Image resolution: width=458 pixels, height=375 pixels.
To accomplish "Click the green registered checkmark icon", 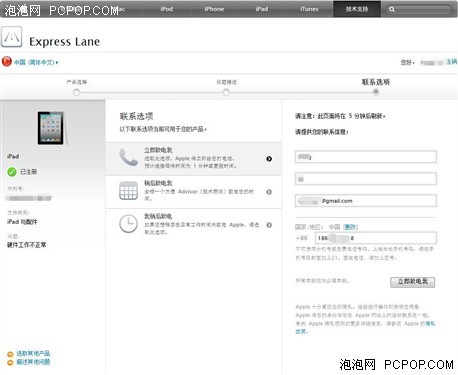I will tap(12, 172).
